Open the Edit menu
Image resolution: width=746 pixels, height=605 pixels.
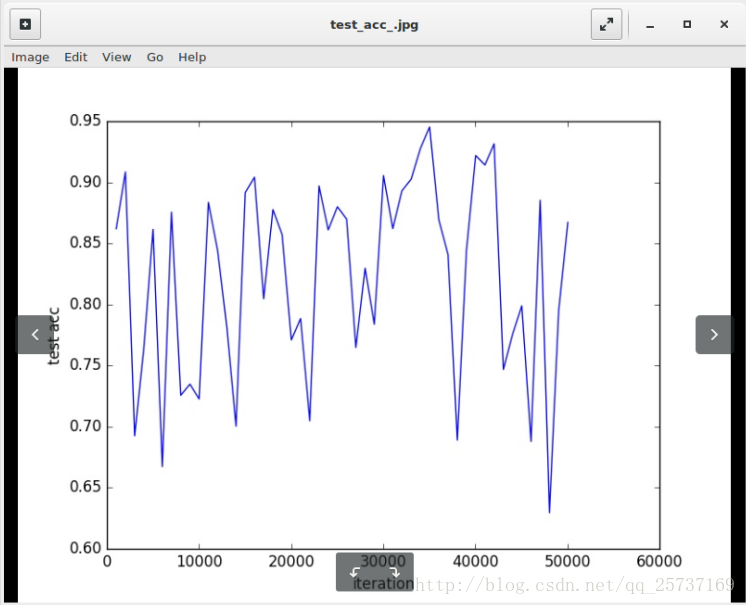pos(76,57)
